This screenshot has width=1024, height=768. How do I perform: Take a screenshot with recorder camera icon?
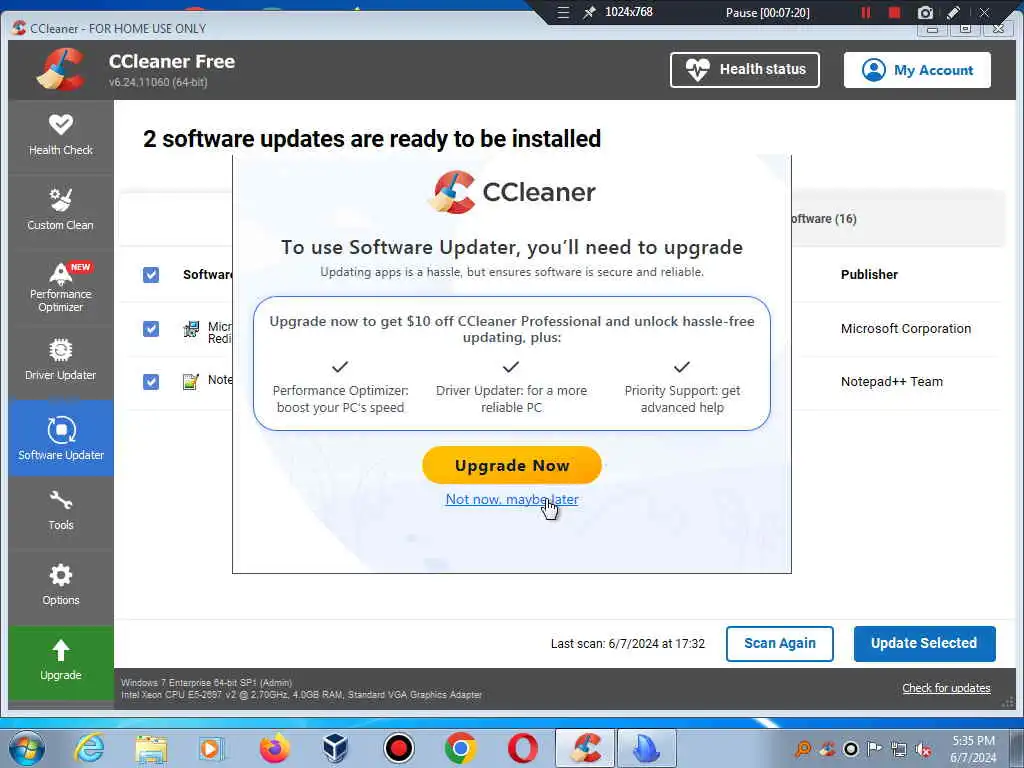coord(925,12)
